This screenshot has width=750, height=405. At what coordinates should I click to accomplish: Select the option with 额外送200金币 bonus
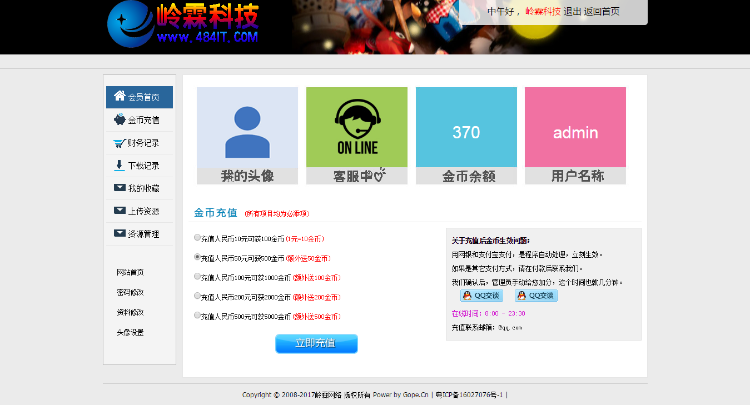[x=197, y=296]
